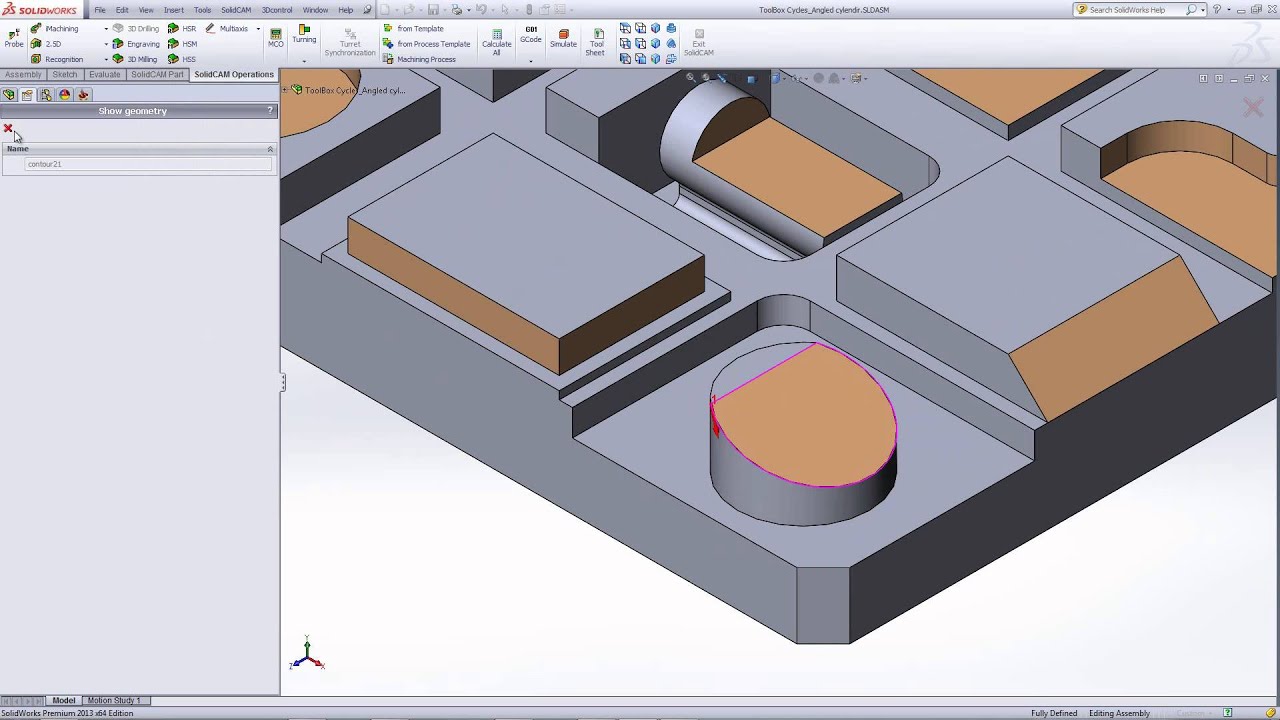Click the HSR operation icon
Image resolution: width=1280 pixels, height=720 pixels.
coord(182,28)
